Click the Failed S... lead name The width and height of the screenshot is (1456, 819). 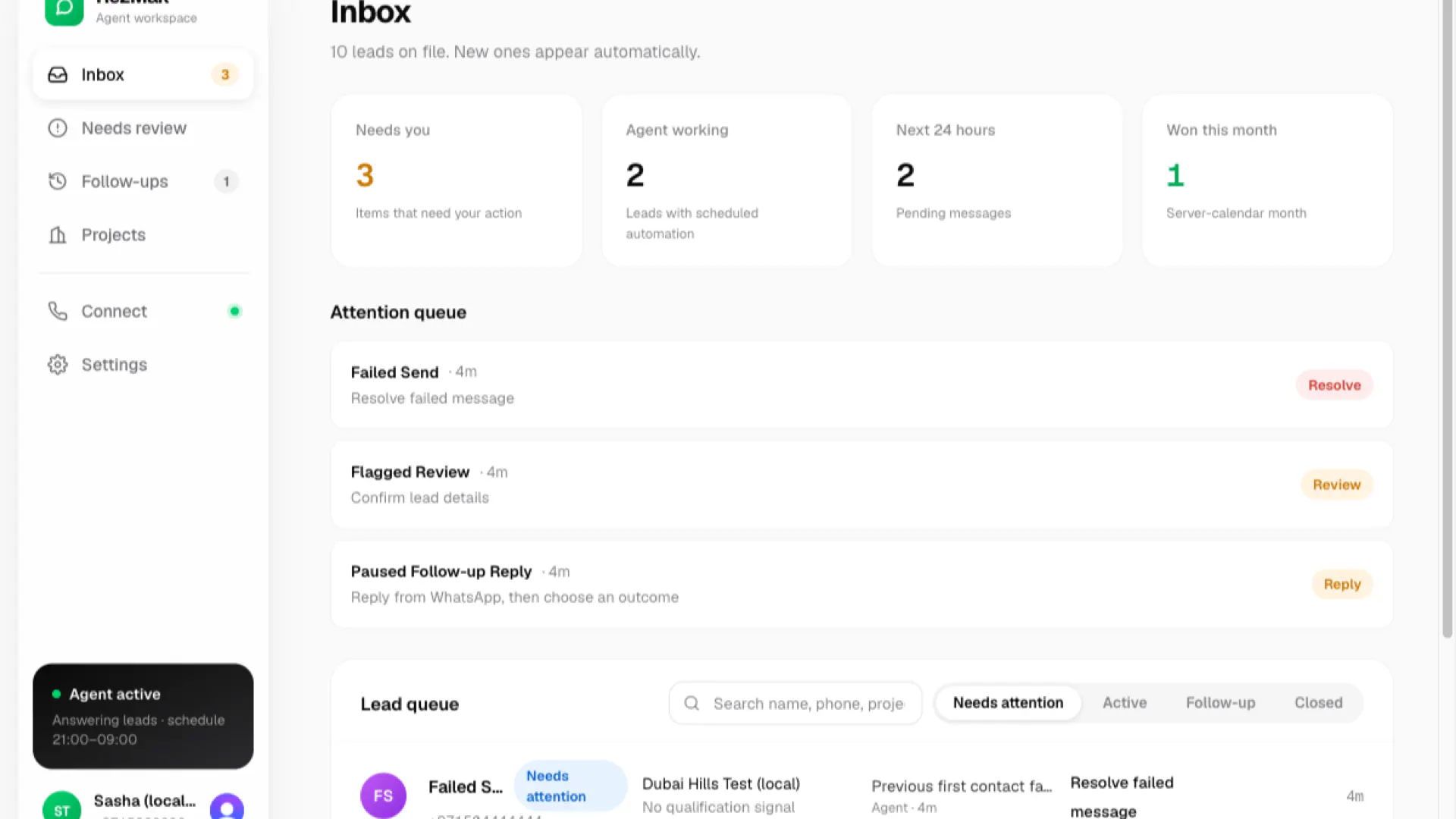465,786
